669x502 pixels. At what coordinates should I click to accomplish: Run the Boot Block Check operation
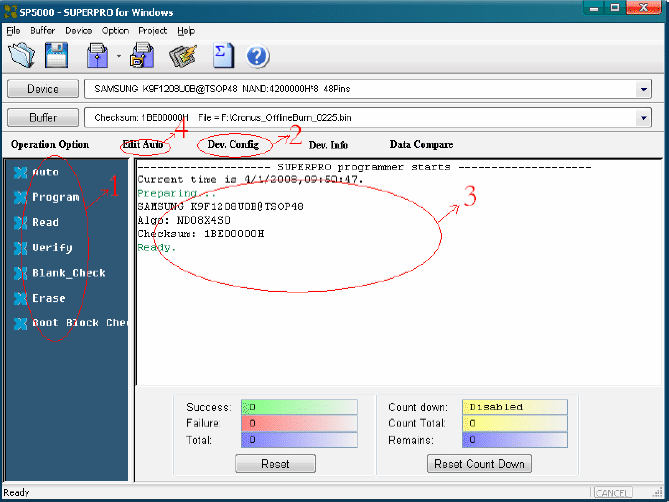point(80,323)
